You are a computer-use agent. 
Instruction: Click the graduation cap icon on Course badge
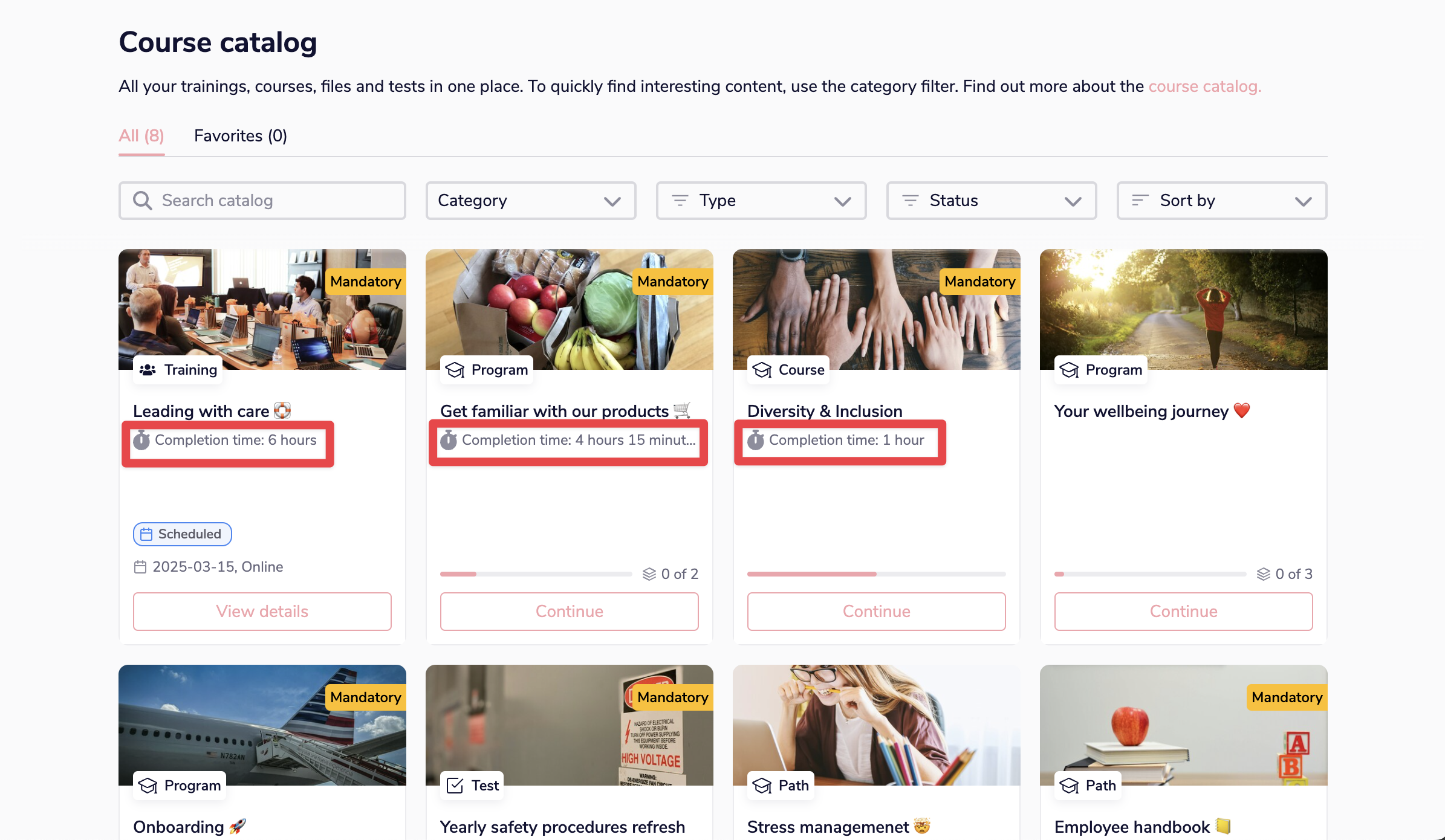click(x=762, y=370)
